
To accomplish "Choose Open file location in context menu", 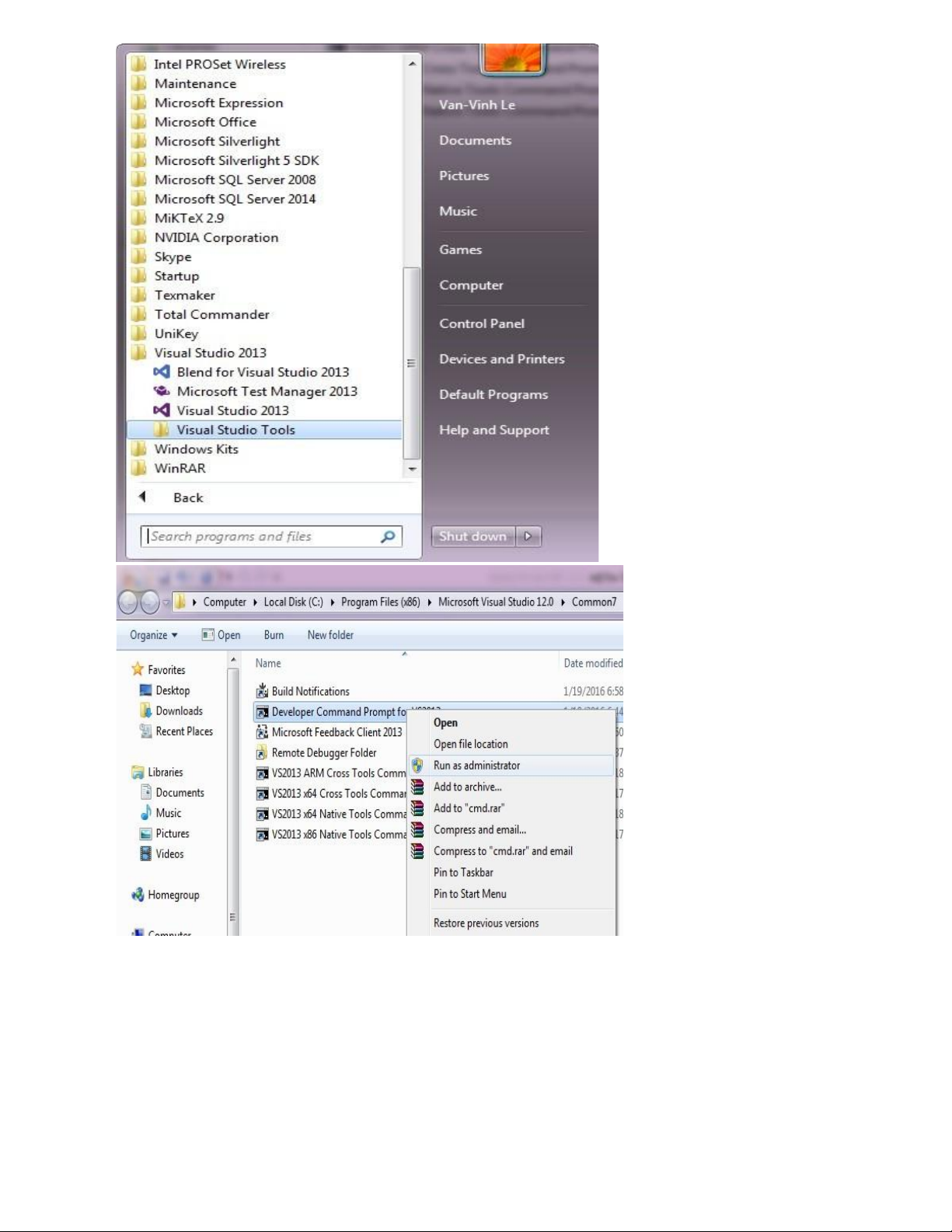I will point(511,744).
